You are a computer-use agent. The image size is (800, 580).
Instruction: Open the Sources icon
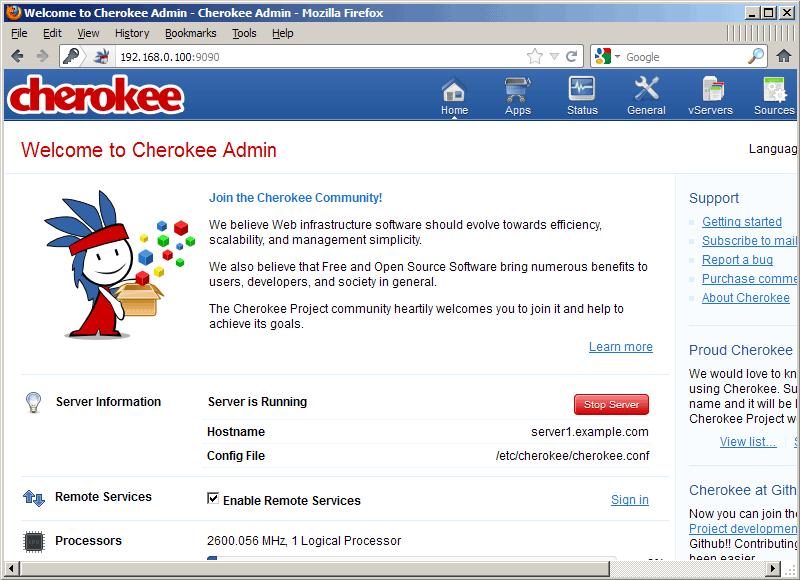(x=773, y=90)
